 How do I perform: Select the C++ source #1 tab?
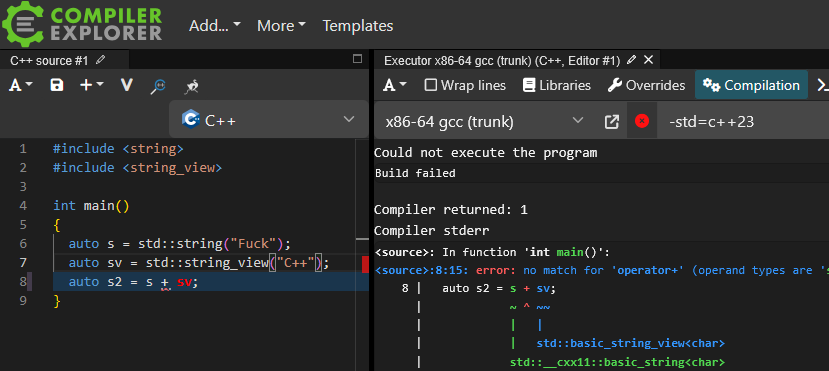[49, 60]
